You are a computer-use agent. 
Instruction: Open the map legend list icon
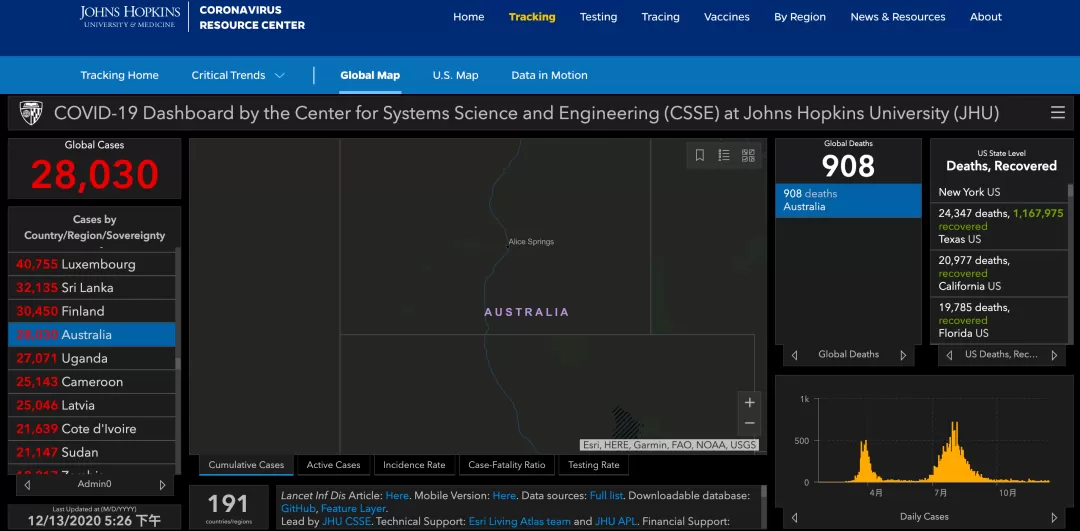click(x=724, y=156)
